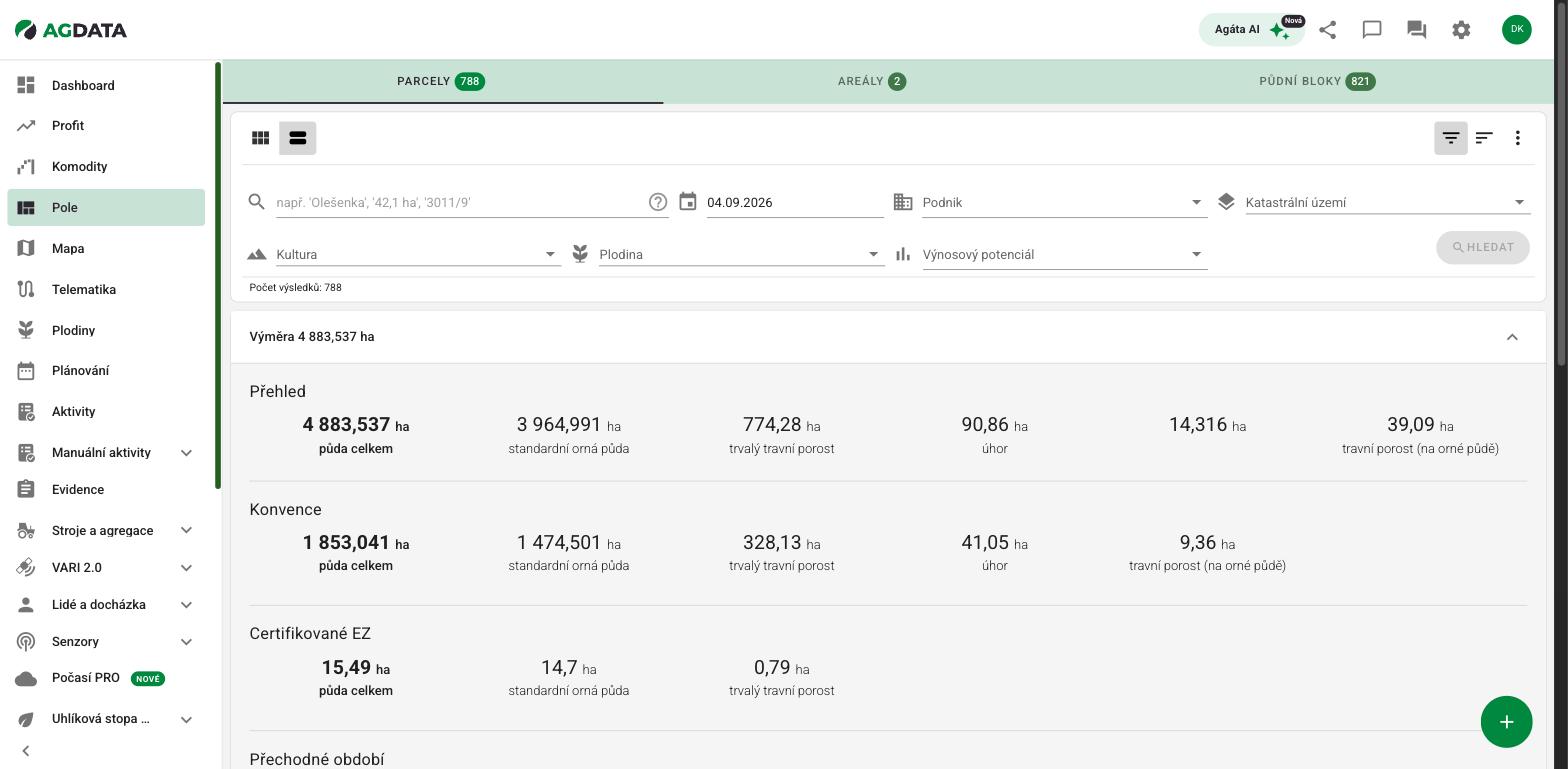
Task: Select the PŮDNÍ BLOKY tab
Action: pos(1317,82)
